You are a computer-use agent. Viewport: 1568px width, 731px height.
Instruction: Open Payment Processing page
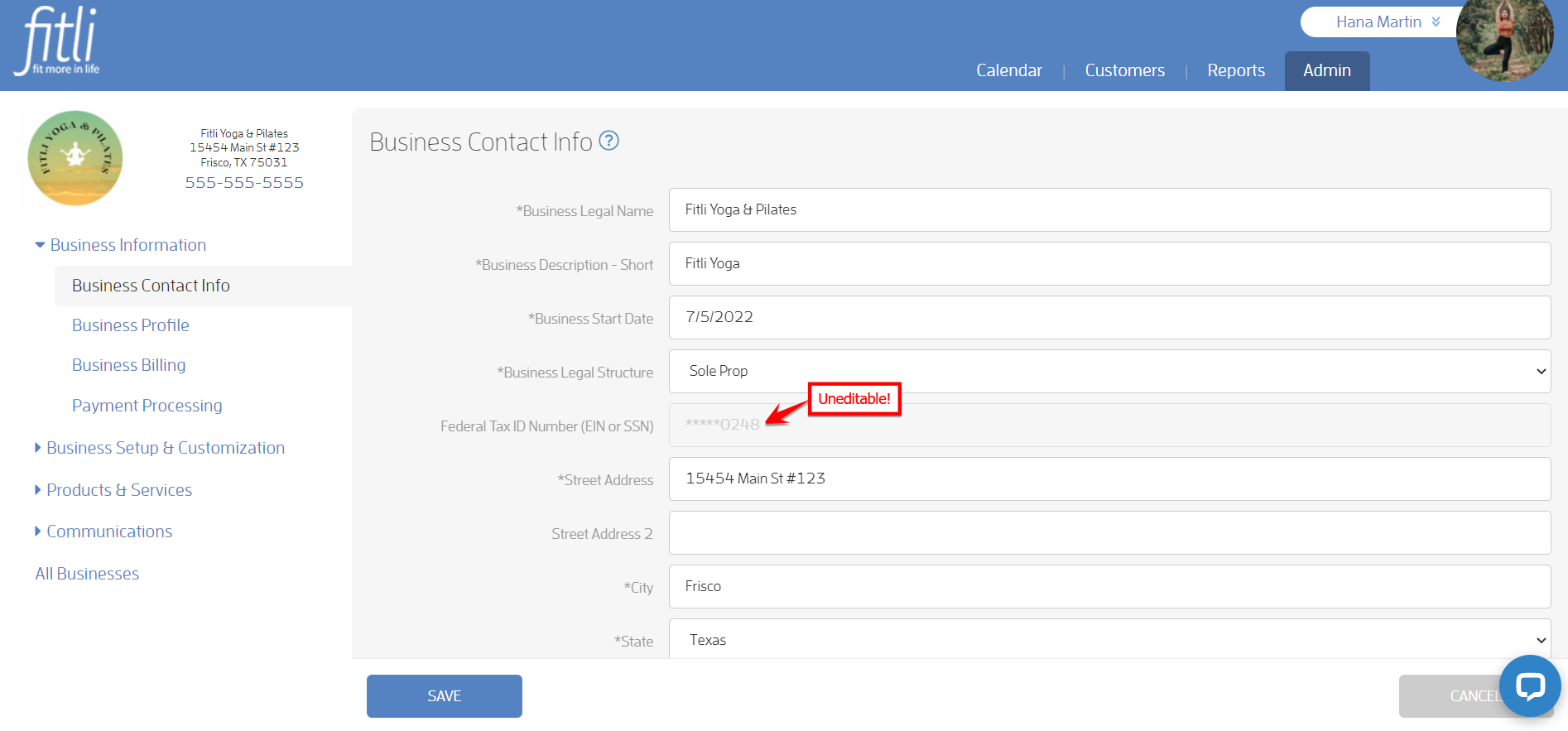click(147, 406)
